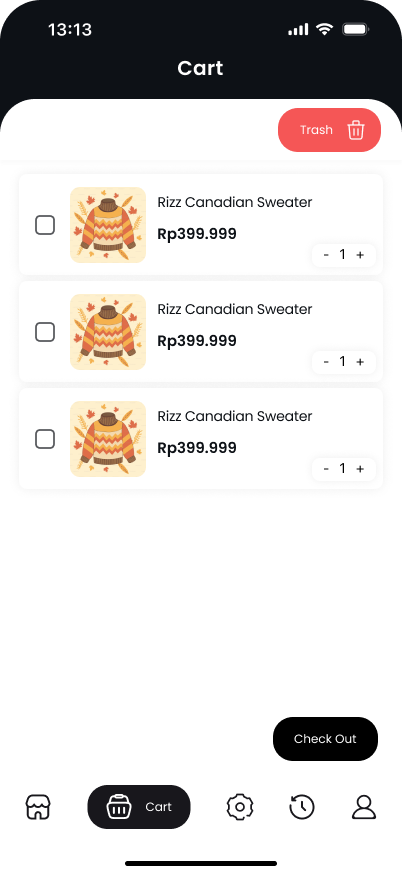This screenshot has width=402, height=874.
Task: Decrease quantity of the first sweater
Action: point(326,255)
